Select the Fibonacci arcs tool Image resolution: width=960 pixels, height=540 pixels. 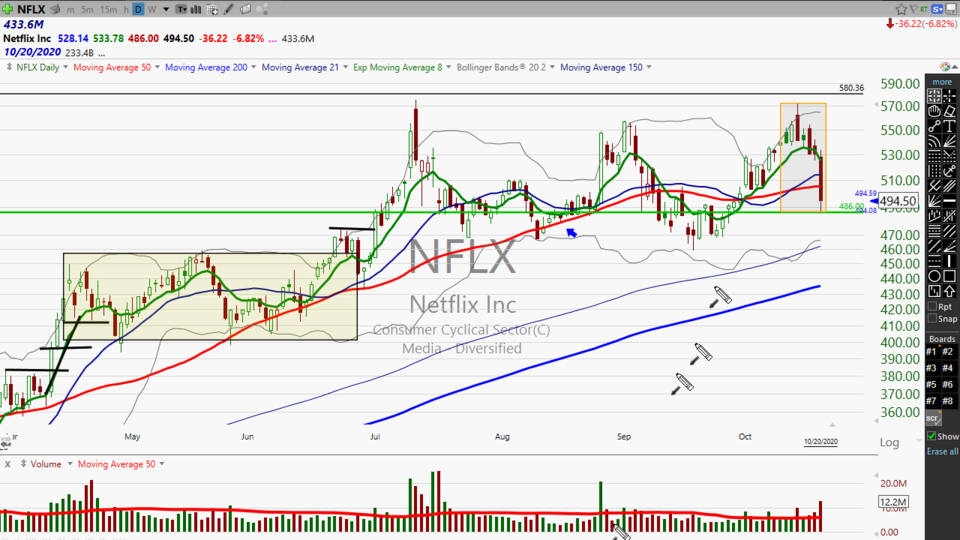pos(934,141)
